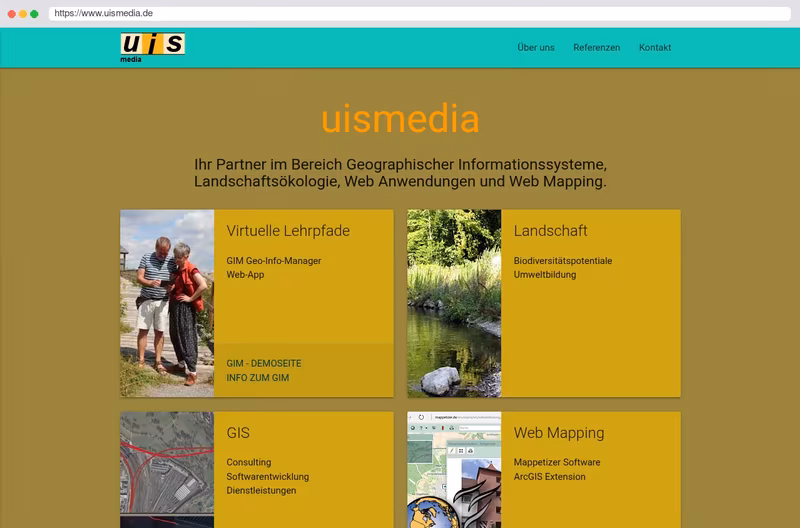Click the Virtuelle Lehrpfade card title
Screen dimensions: 800x528
tap(288, 231)
